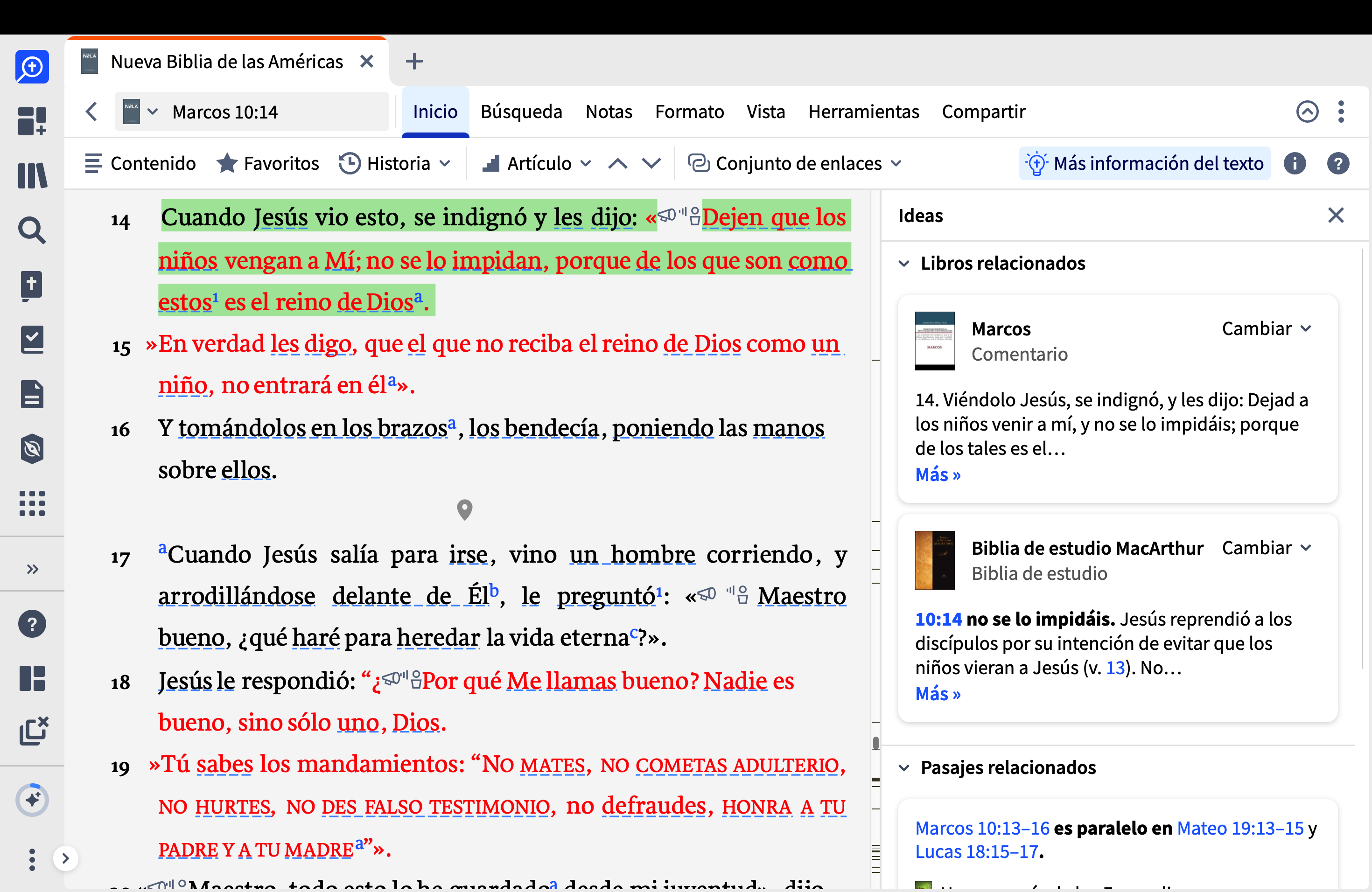Open the Mateo 19:13–15 passage link

[1240, 828]
